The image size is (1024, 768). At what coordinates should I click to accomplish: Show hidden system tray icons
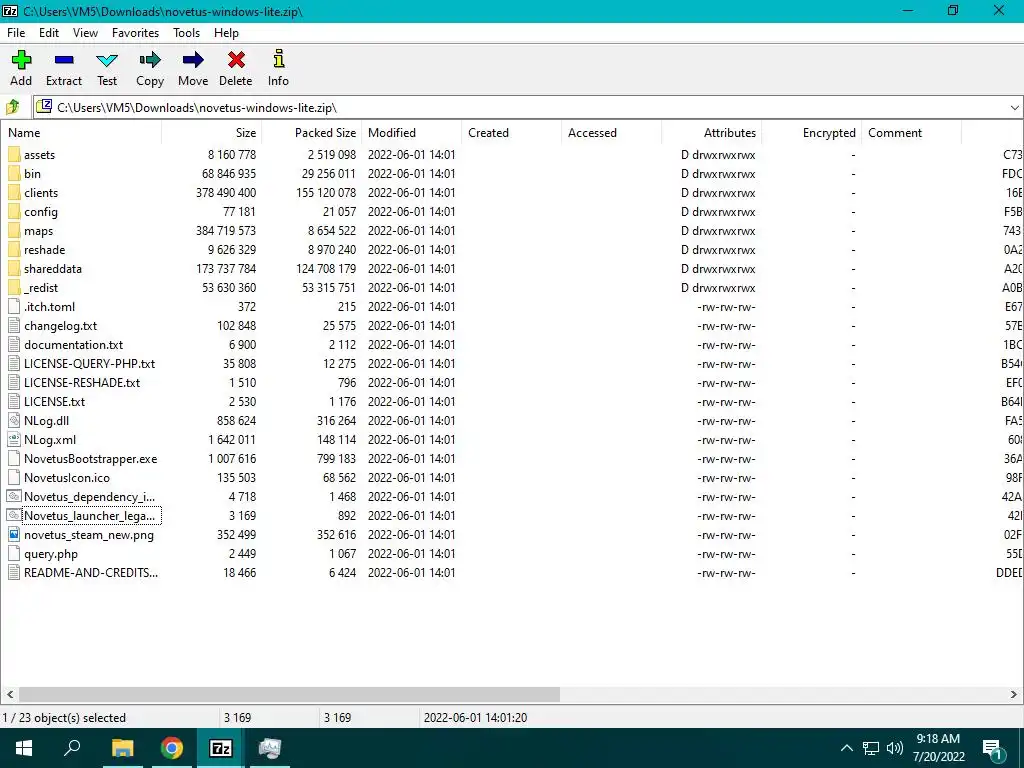(846, 748)
